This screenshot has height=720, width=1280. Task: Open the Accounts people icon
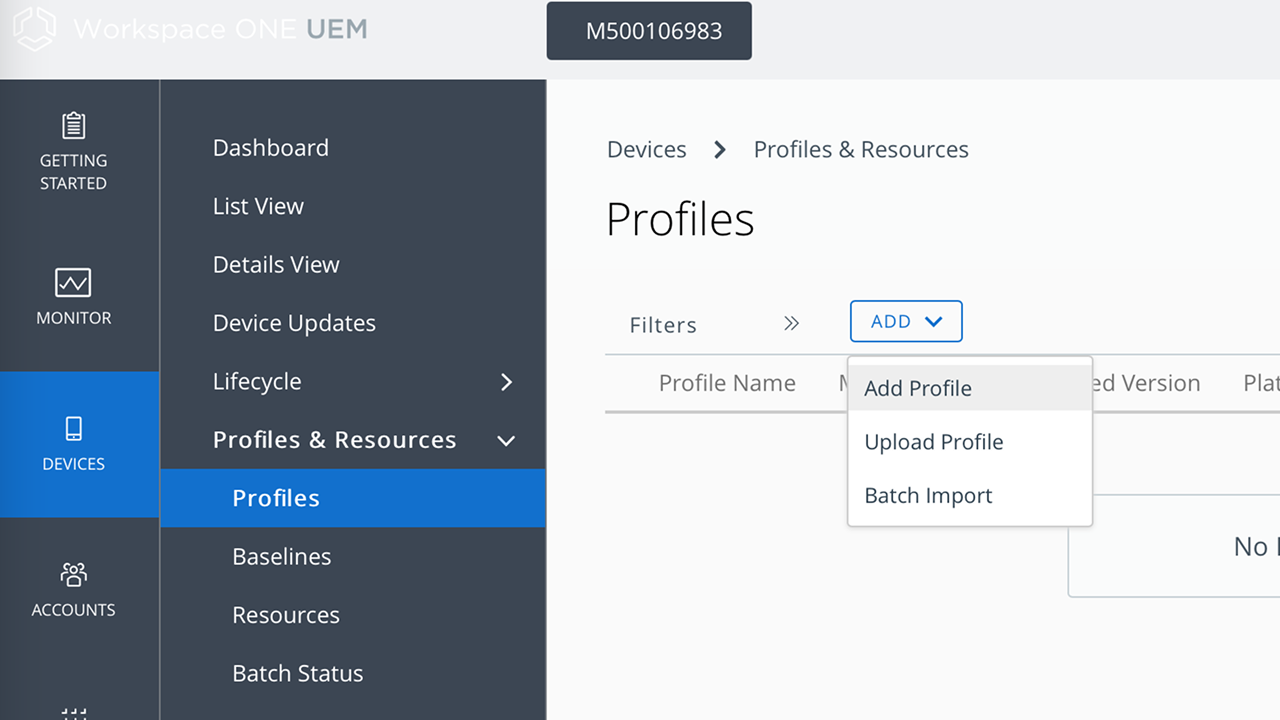(73, 575)
